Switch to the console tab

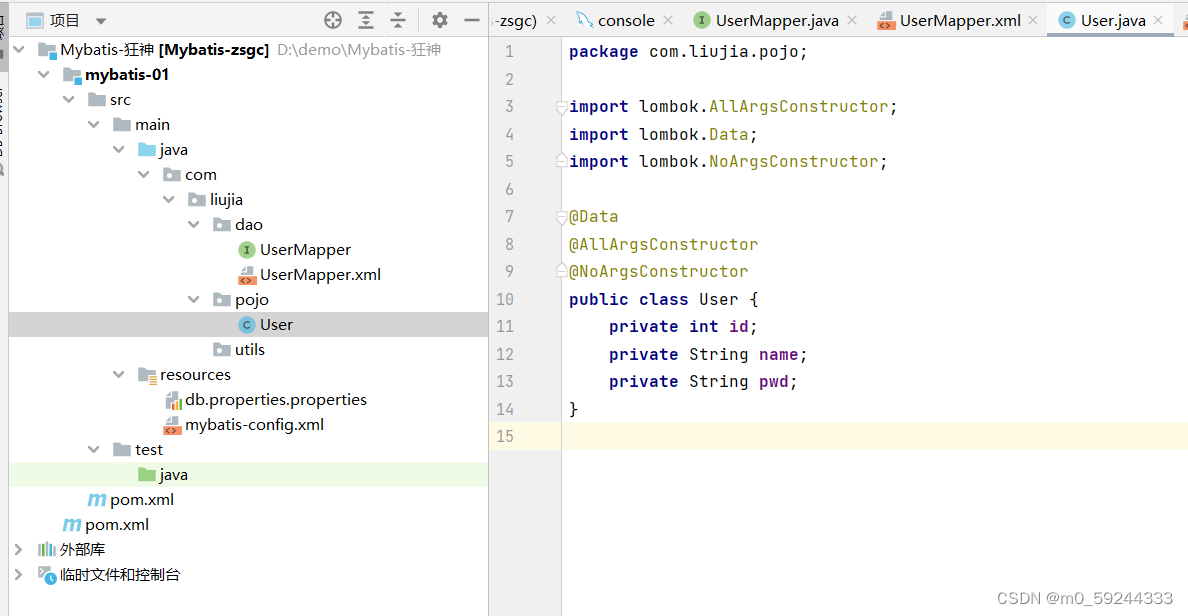click(x=626, y=20)
